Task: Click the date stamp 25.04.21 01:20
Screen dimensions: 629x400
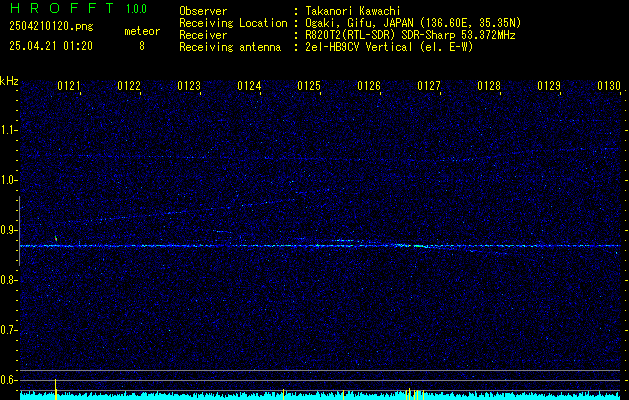Action: [51, 46]
